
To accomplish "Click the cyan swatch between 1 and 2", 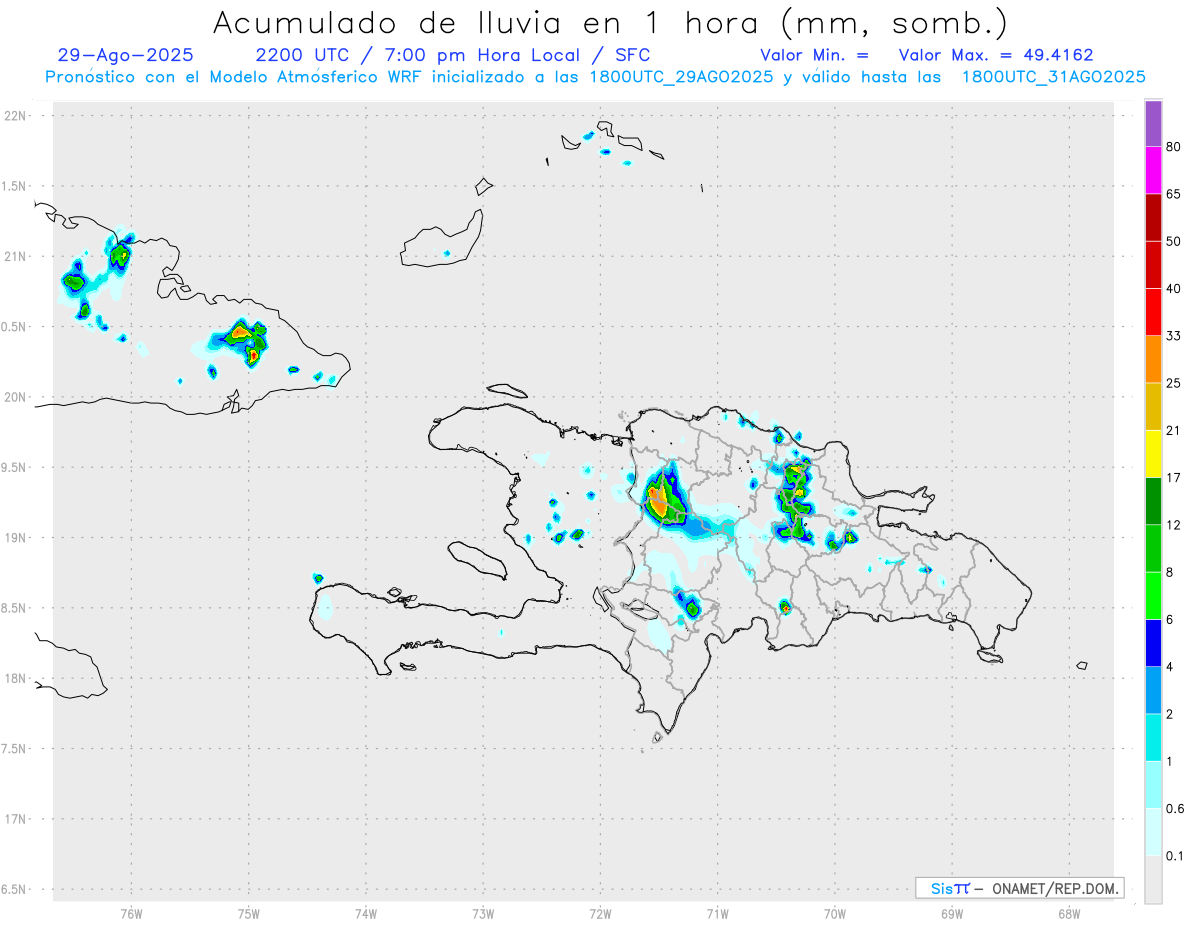I will tap(1153, 738).
